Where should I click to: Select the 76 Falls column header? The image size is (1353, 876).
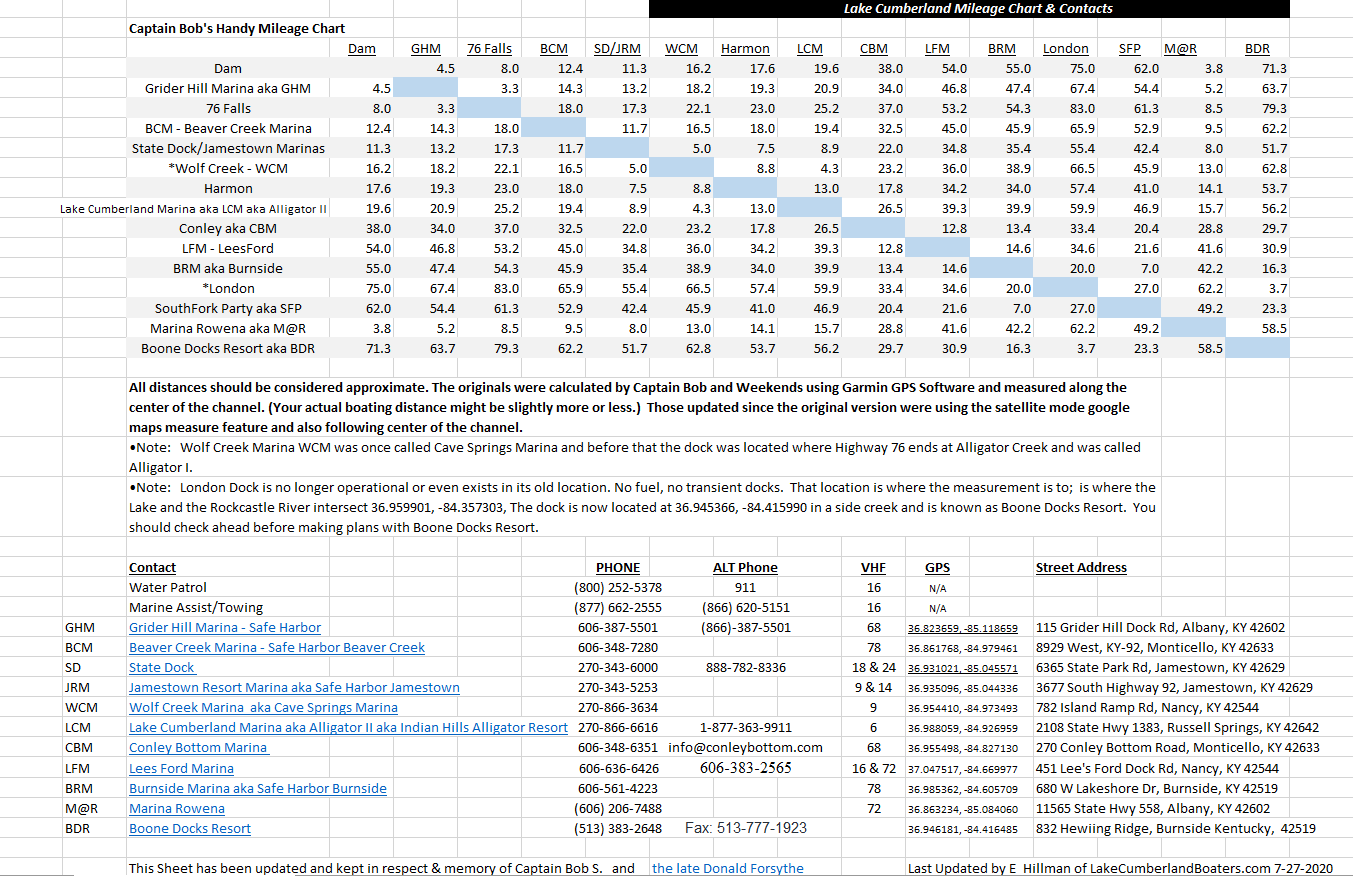coord(489,49)
